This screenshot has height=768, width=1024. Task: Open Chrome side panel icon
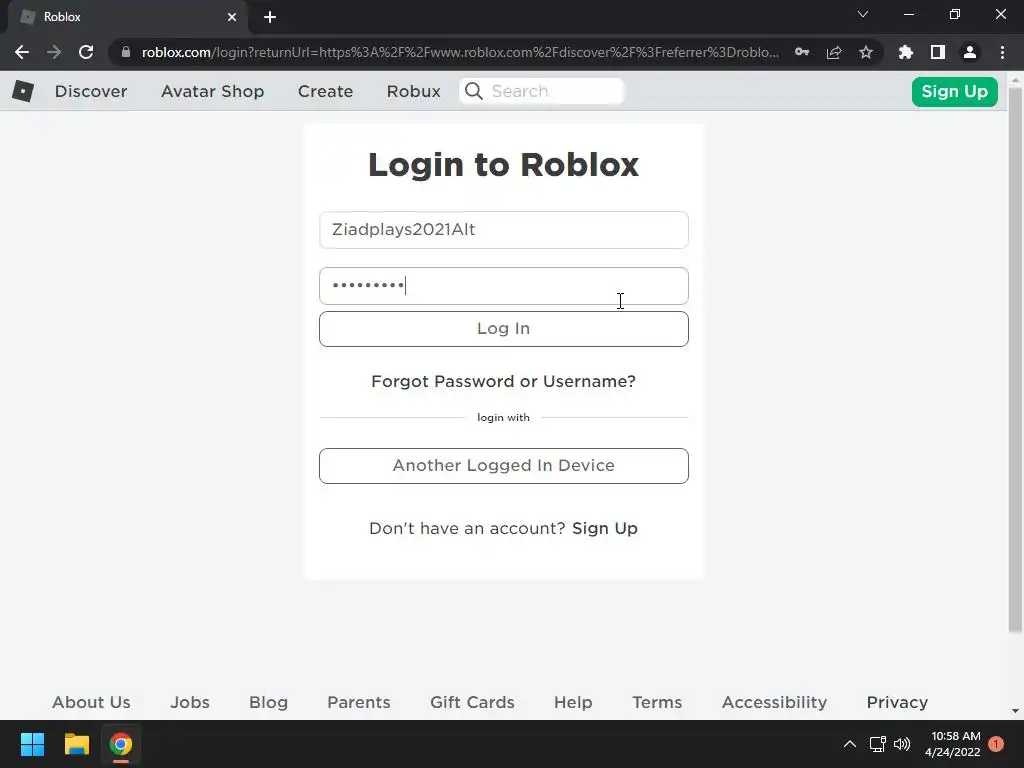[938, 52]
